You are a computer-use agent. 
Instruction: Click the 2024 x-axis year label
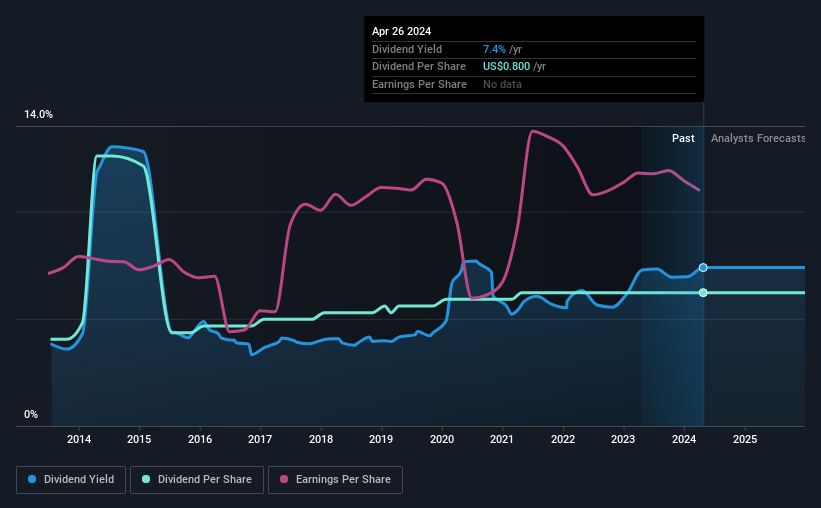pyautogui.click(x=684, y=439)
